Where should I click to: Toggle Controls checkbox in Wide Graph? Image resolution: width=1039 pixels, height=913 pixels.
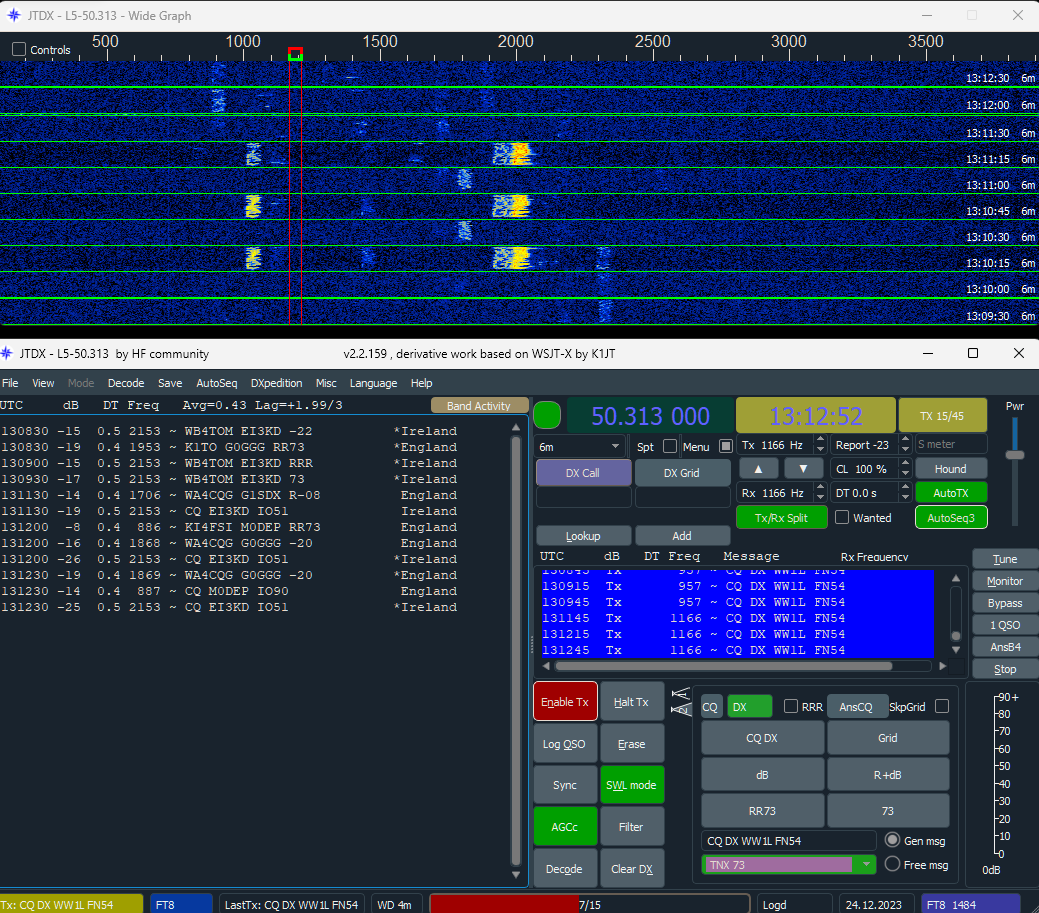(x=19, y=49)
